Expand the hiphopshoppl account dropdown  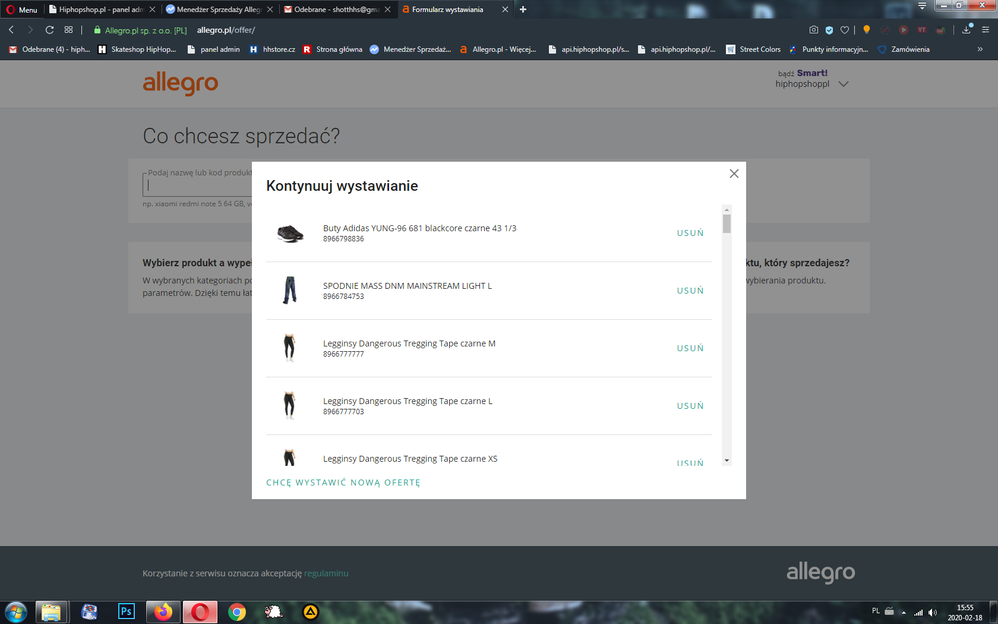[x=843, y=85]
